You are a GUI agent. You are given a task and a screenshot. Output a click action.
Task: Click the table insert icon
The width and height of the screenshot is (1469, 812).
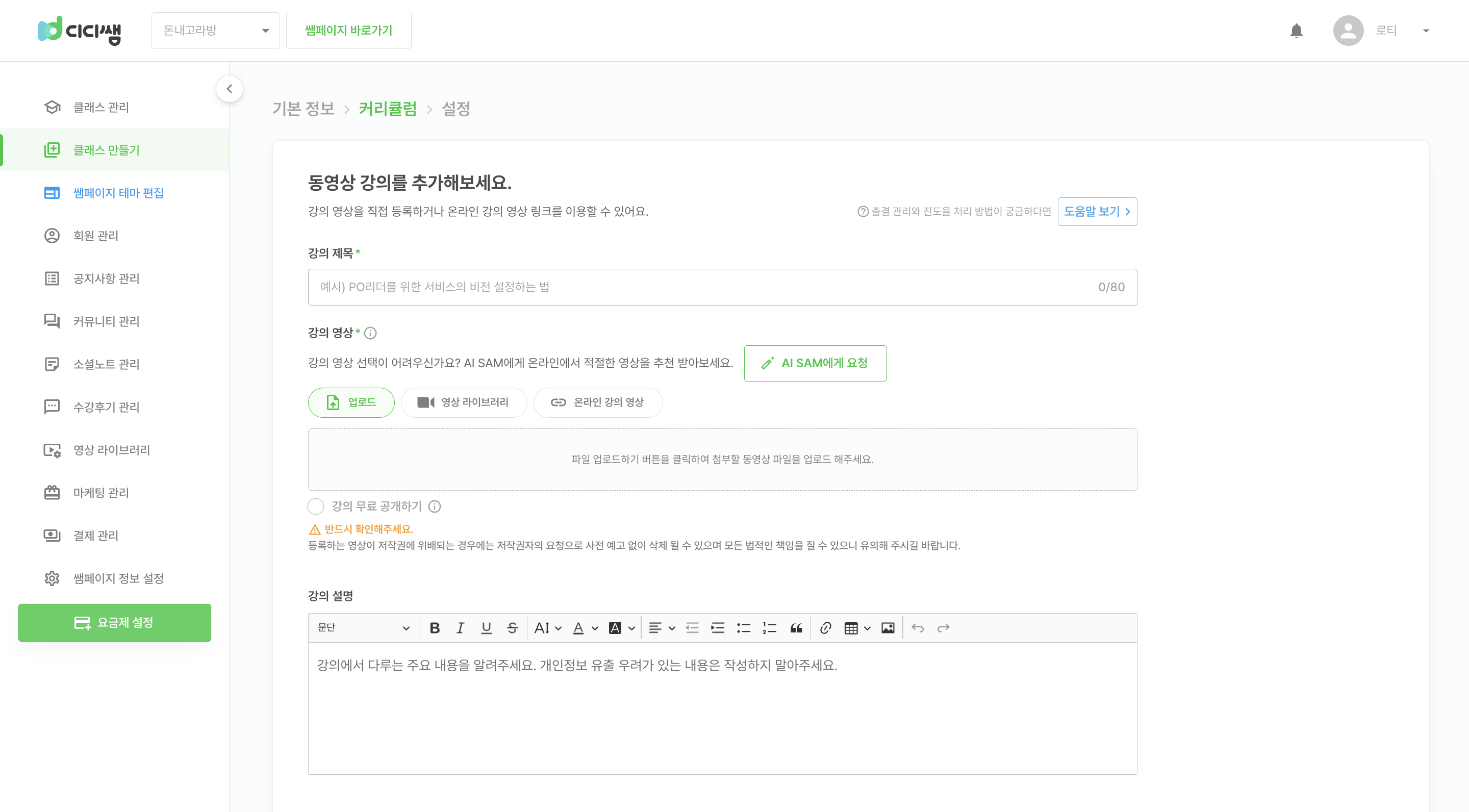(851, 627)
